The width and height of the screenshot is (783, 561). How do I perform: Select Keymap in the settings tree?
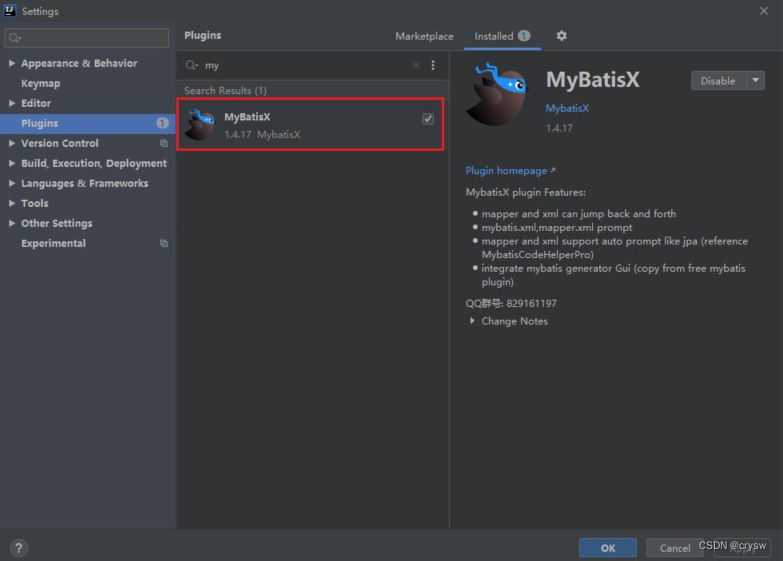[x=41, y=83]
